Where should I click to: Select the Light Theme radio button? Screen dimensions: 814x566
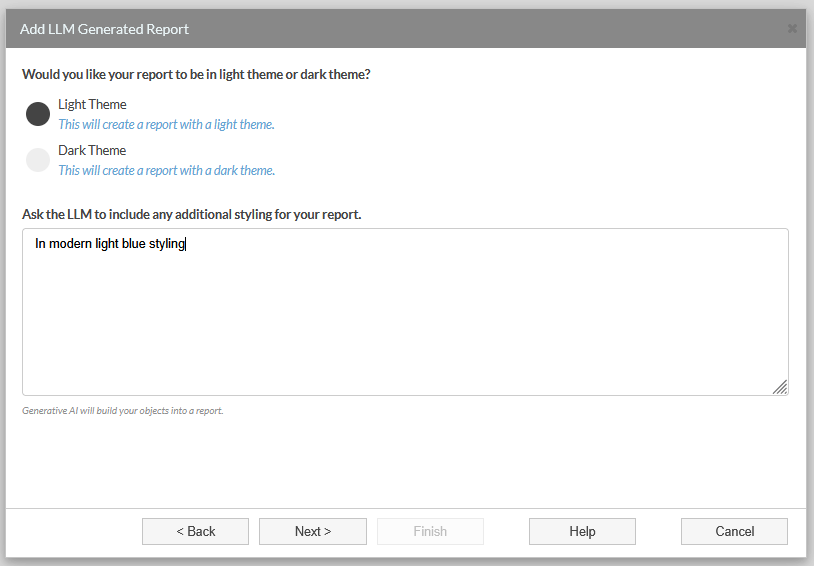[x=38, y=114]
